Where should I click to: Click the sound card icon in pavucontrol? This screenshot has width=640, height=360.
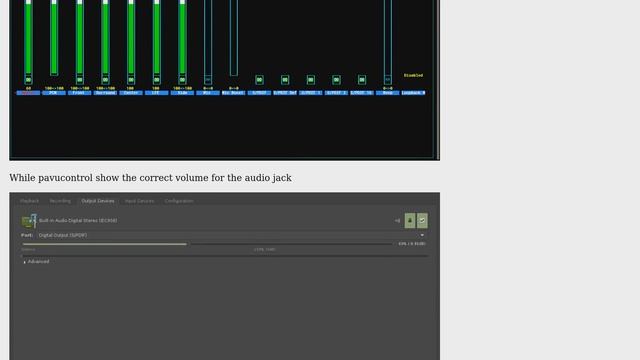pos(29,221)
